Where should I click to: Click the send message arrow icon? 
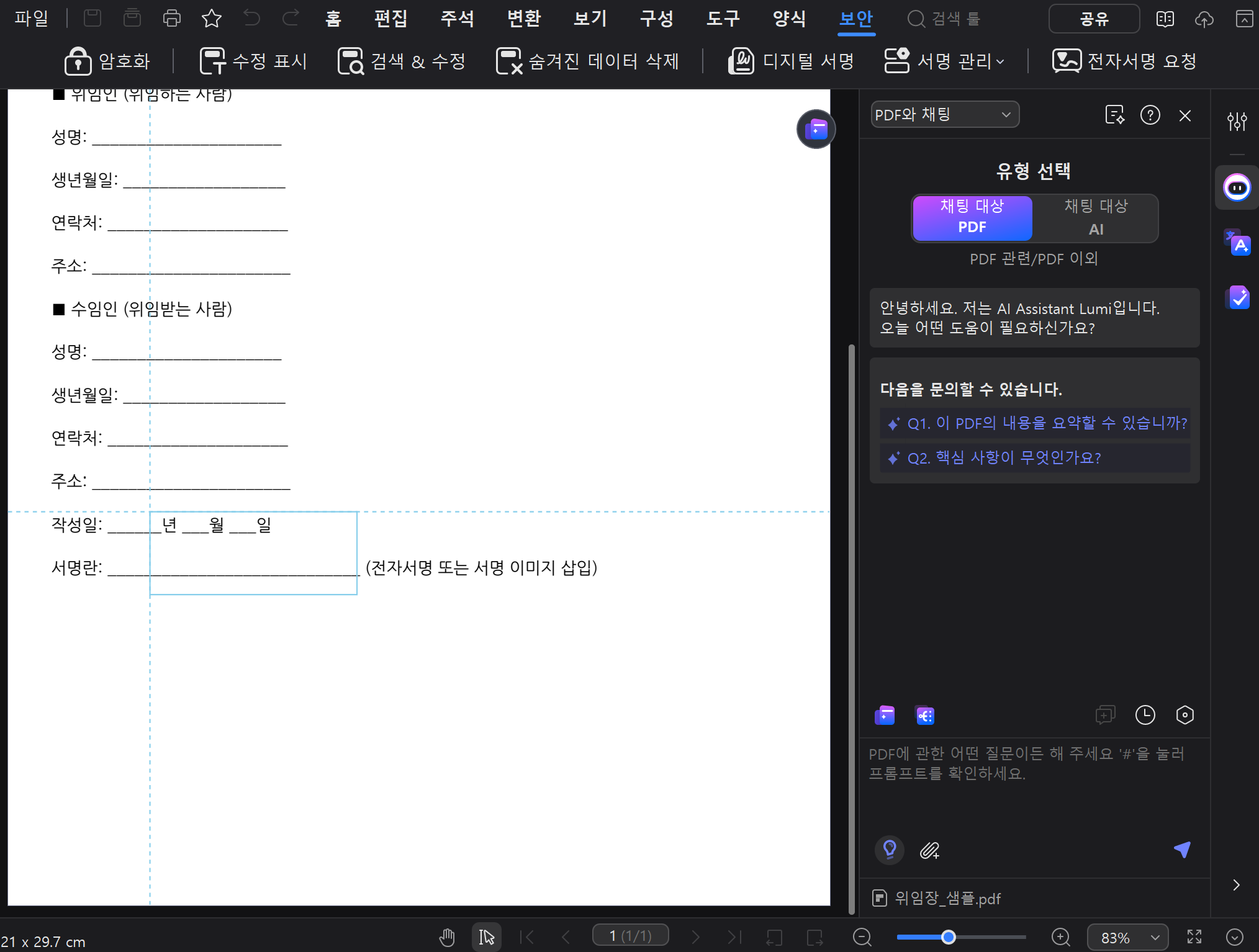point(1182,850)
